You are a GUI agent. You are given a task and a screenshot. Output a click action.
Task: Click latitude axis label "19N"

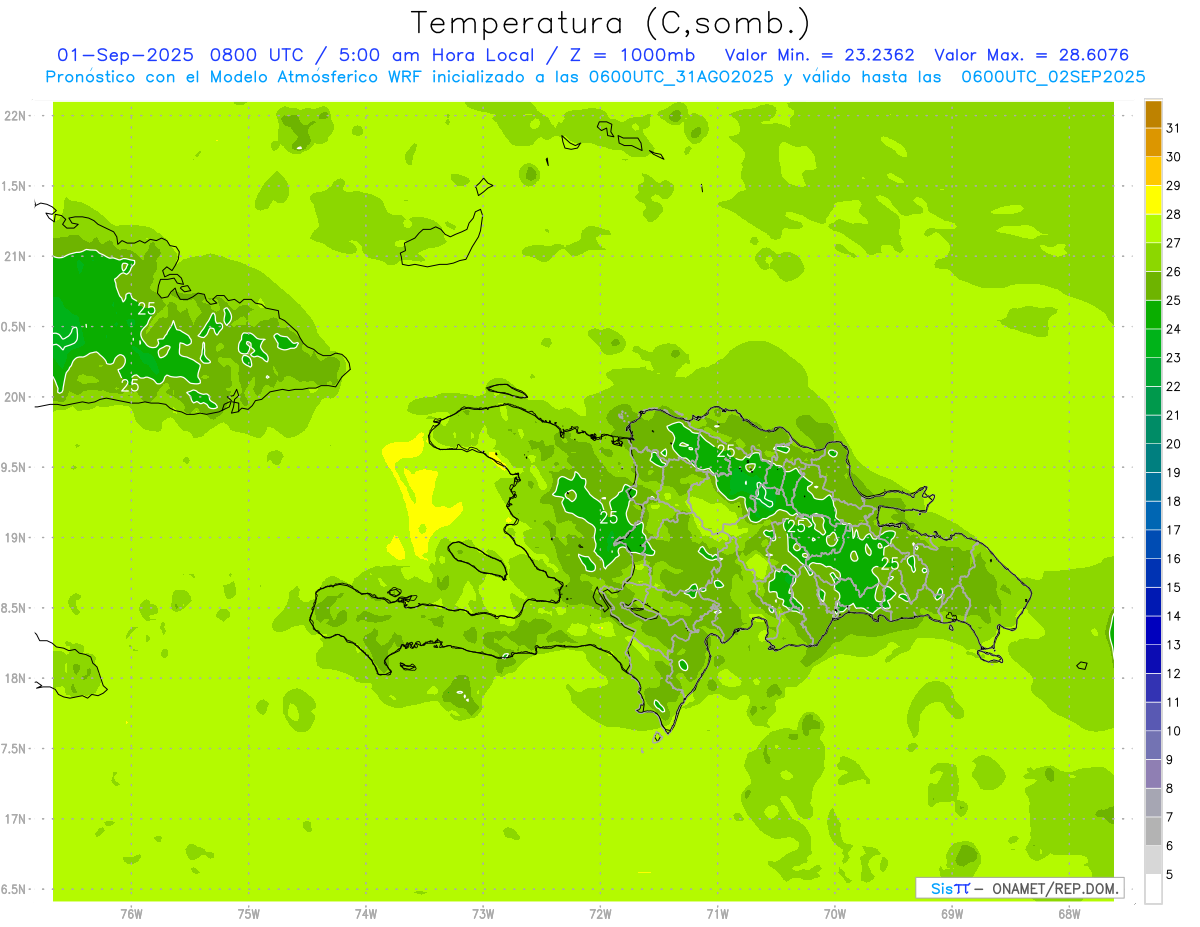[x=16, y=538]
